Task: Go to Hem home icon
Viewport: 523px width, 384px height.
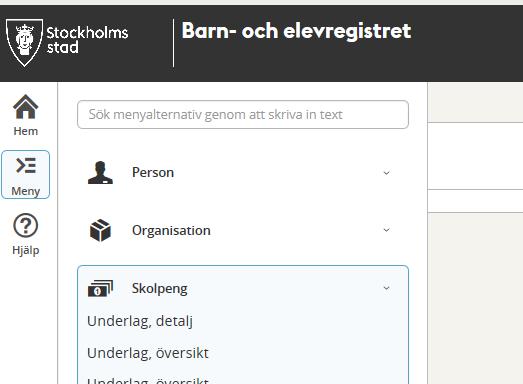Action: [26, 107]
